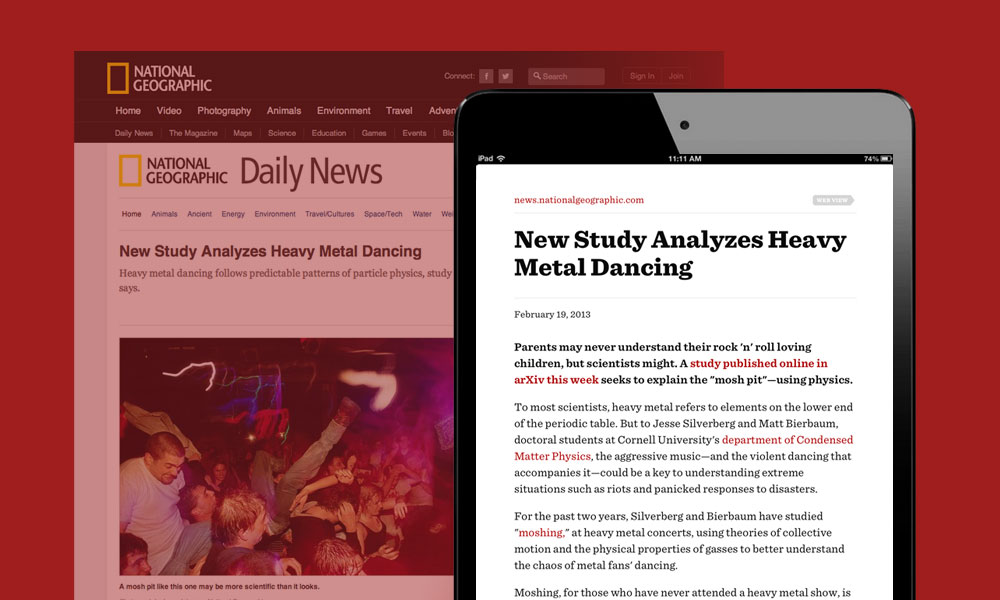Click the magnifier icon in the Search box
1000x600 pixels.
(537, 76)
